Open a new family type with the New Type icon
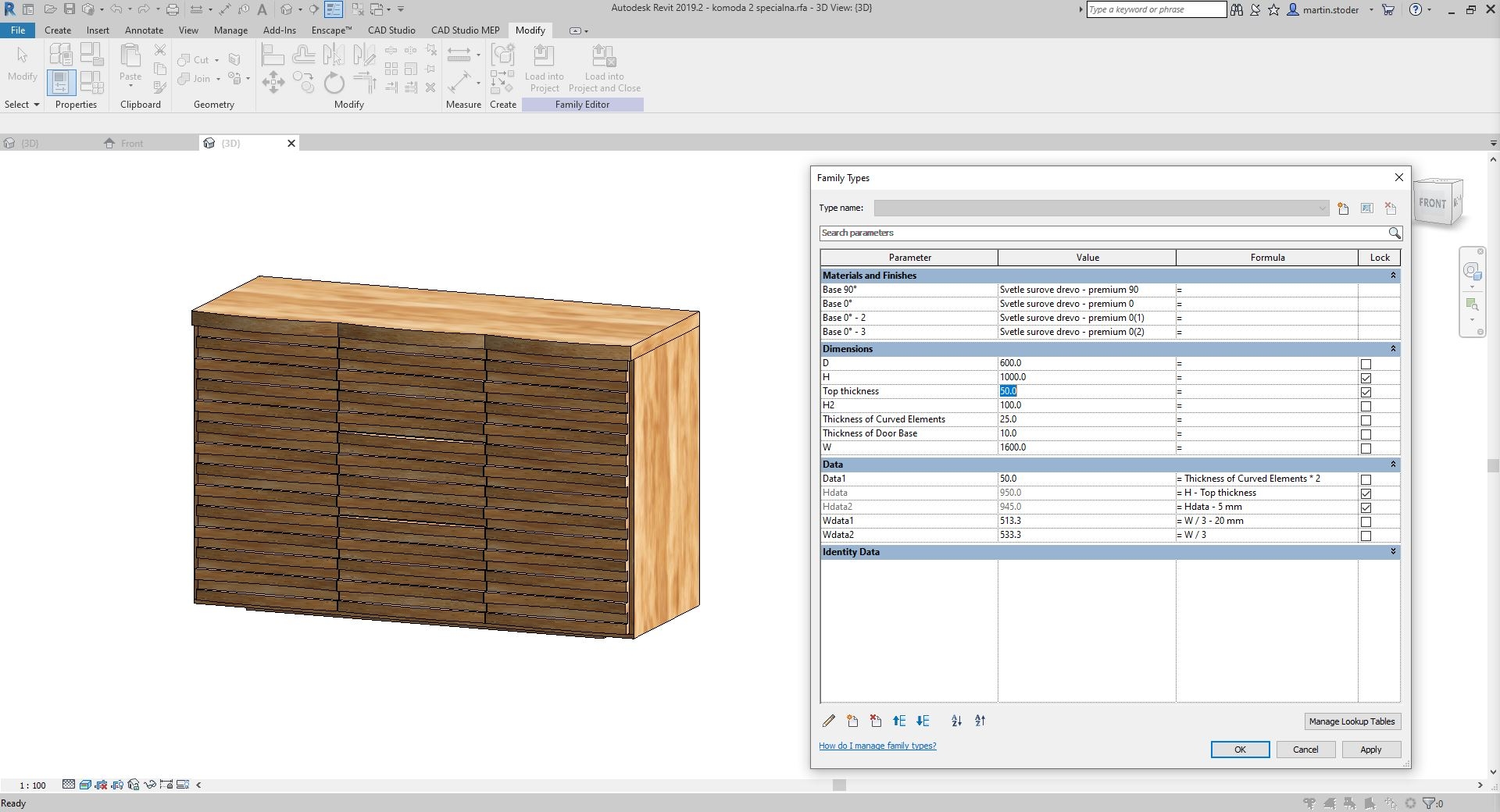 click(x=1343, y=208)
